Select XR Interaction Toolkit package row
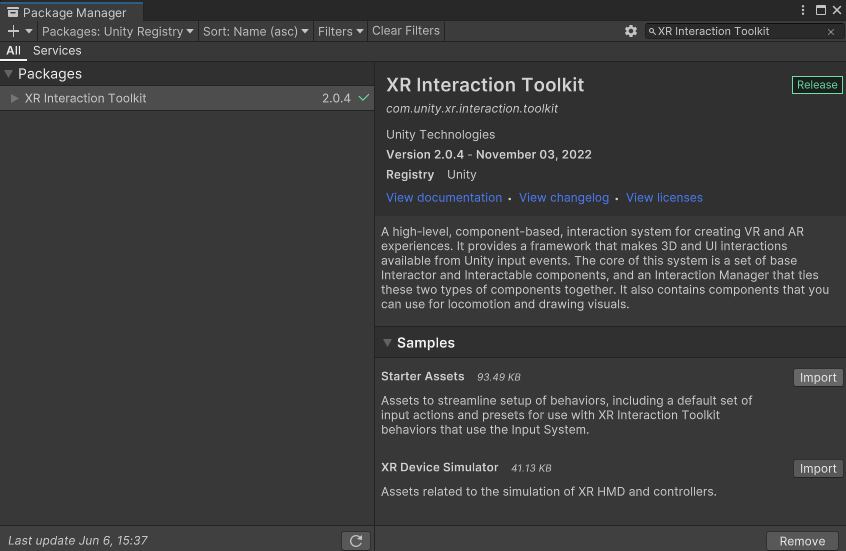Viewport: 846px width, 551px height. click(187, 98)
